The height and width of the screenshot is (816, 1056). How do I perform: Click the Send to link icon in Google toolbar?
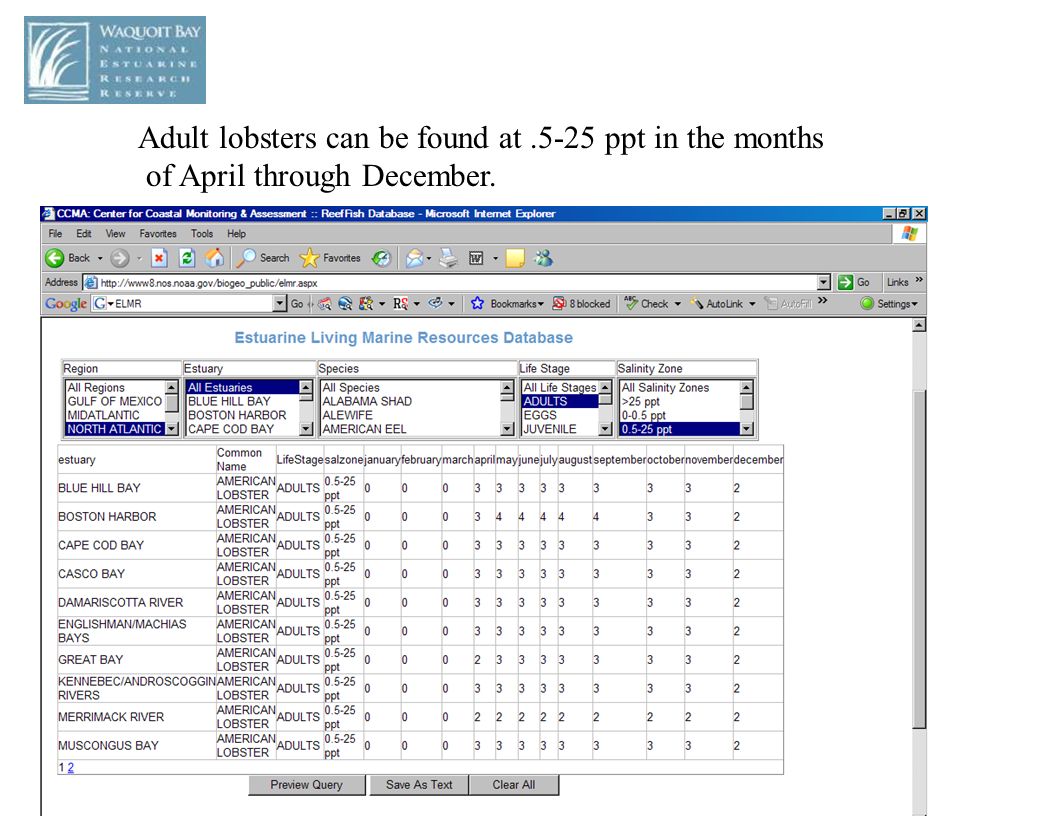pos(436,303)
